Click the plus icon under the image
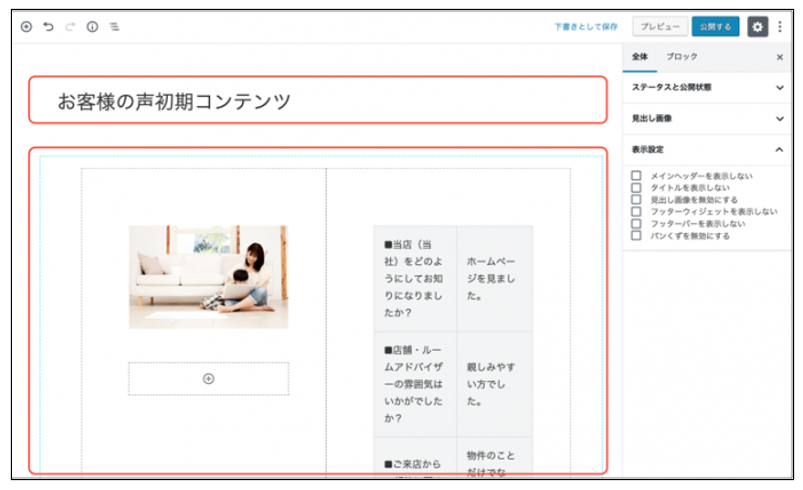 [208, 378]
